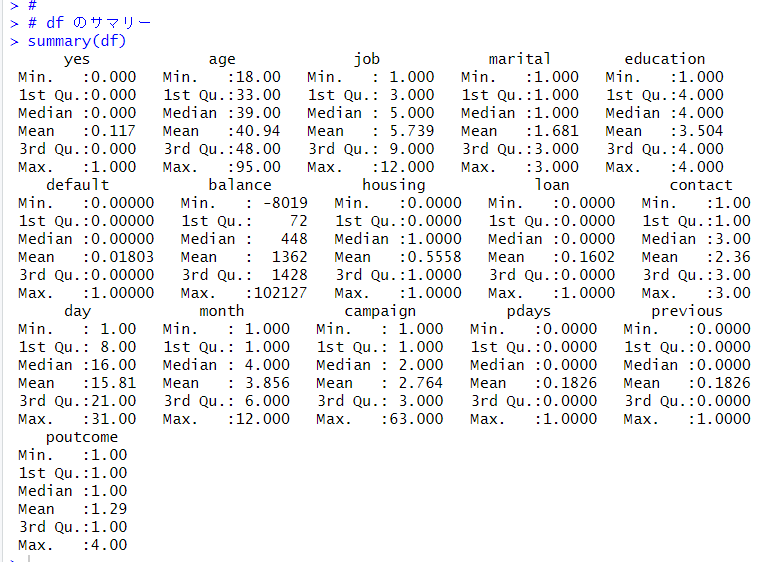Click the balance 3rd quartile value 1428
This screenshot has width=766, height=562.
click(x=290, y=275)
